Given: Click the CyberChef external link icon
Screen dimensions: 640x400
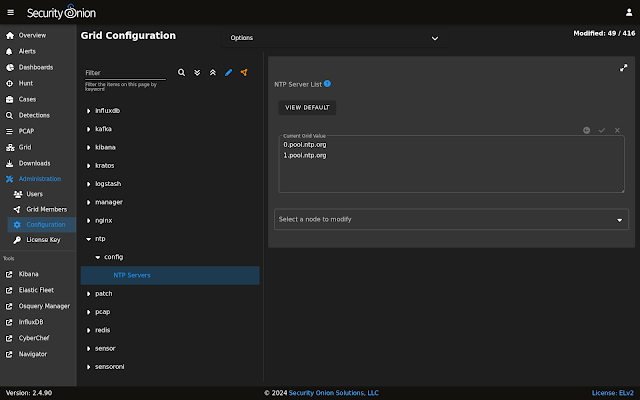Looking at the screenshot, I should pos(9,338).
